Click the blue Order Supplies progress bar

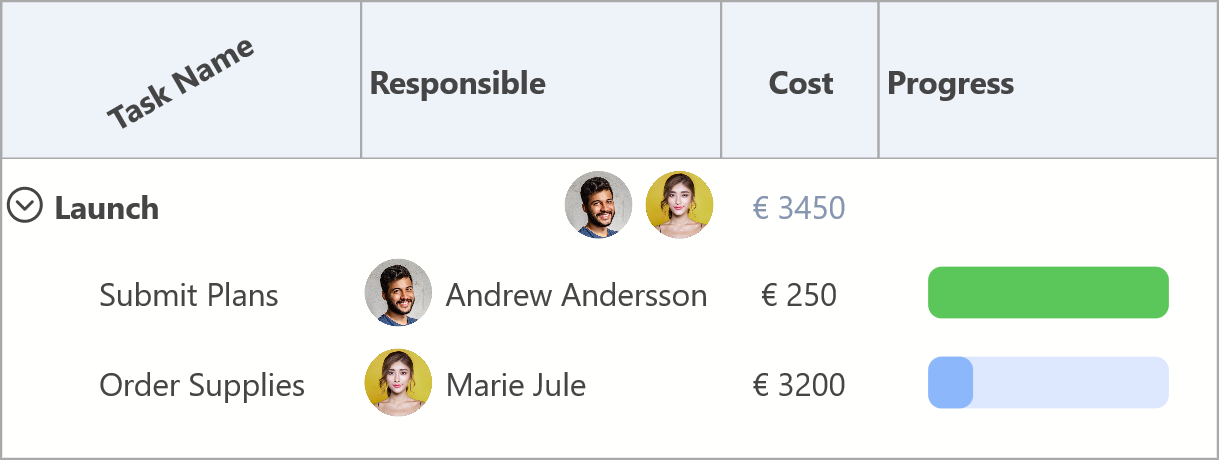pos(1048,383)
